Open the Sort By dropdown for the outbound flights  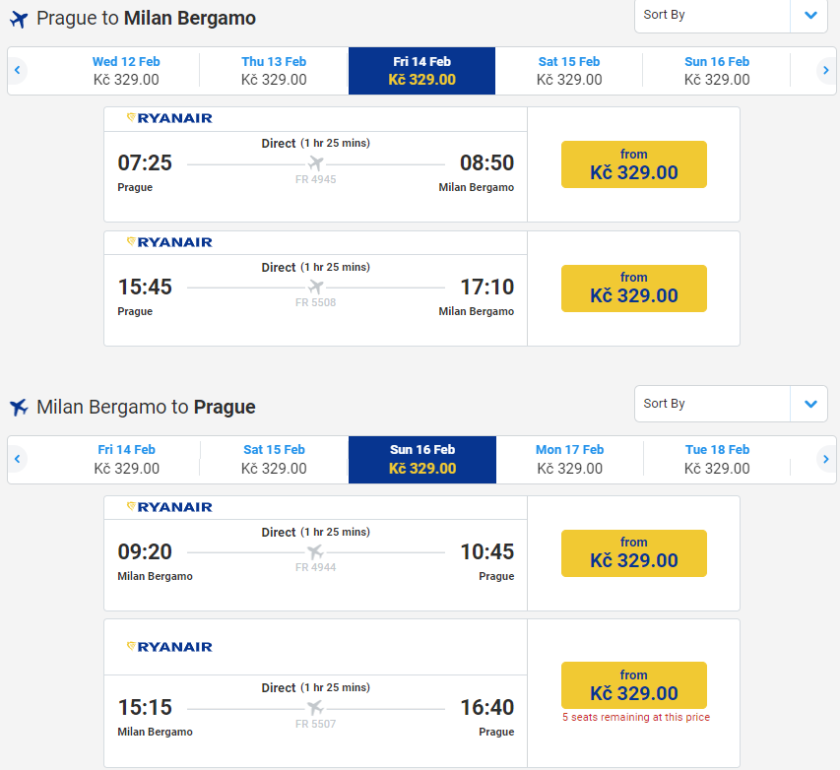(730, 15)
